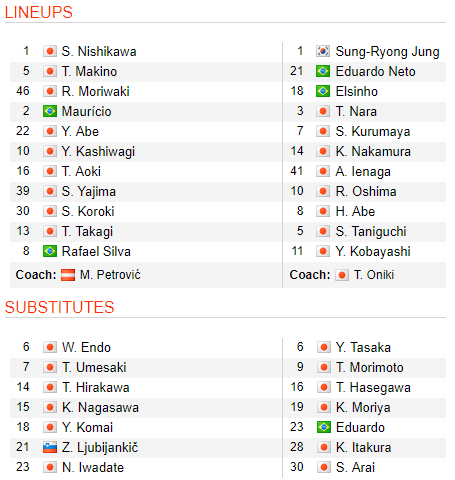455x480 pixels.
Task: Click the Brazil flag next to Rafael Silva
Action: coord(50,251)
